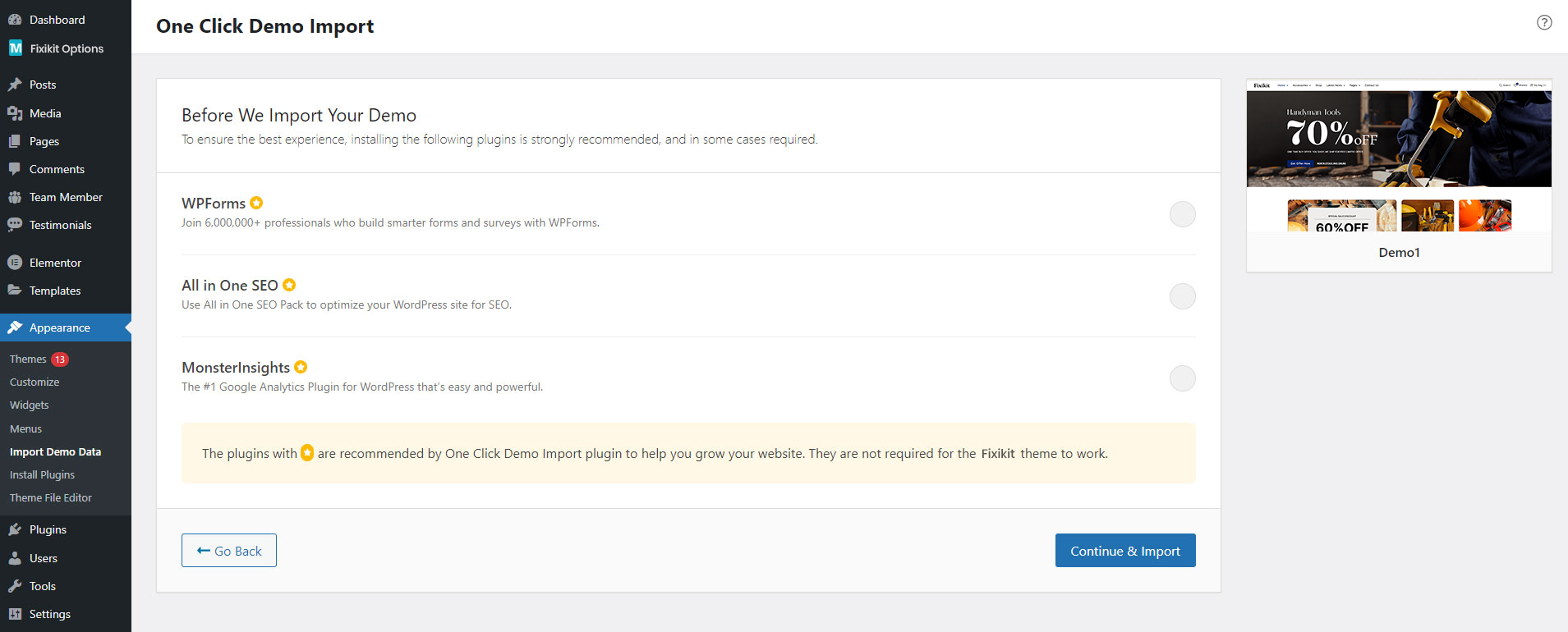This screenshot has width=1568, height=632.
Task: Click the Comments bubble icon
Action: (15, 169)
